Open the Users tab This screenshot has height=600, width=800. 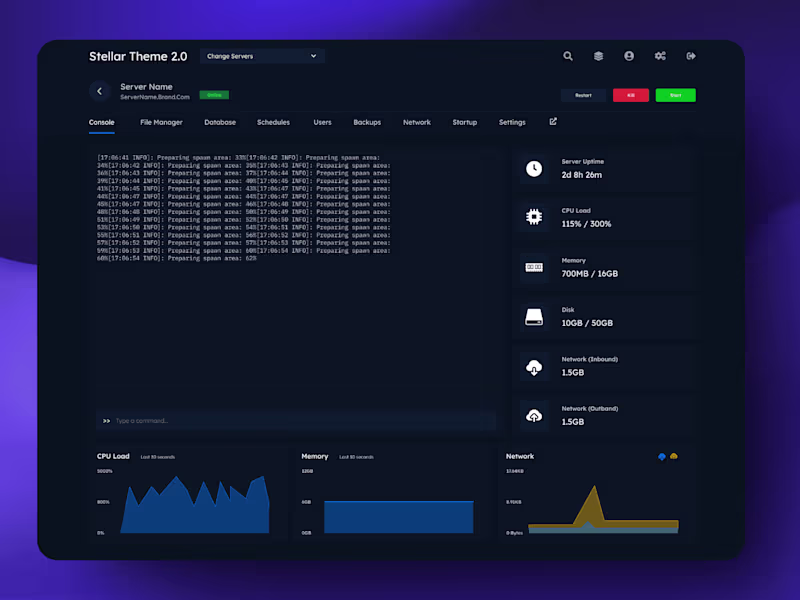point(322,122)
